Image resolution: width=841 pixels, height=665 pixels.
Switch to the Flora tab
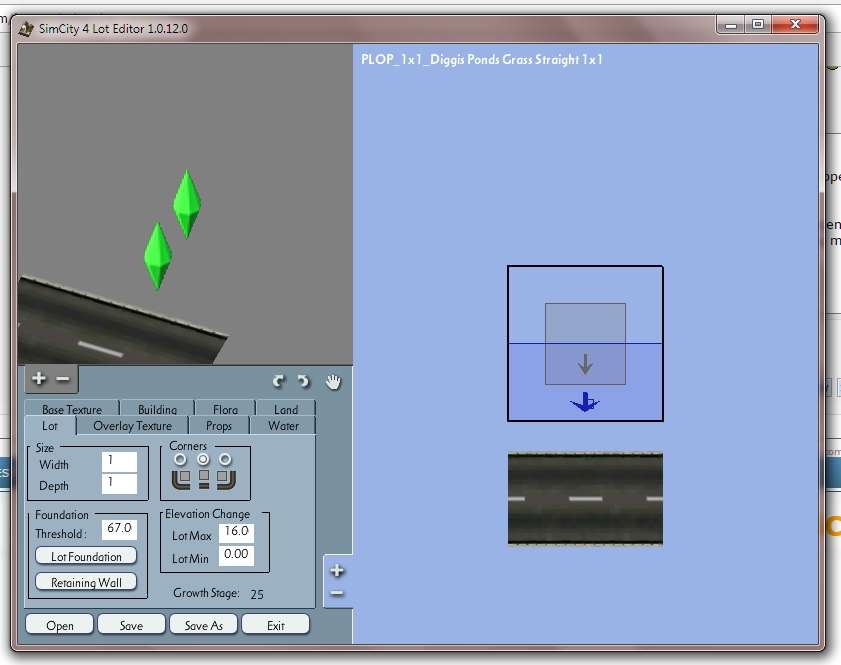coord(225,409)
